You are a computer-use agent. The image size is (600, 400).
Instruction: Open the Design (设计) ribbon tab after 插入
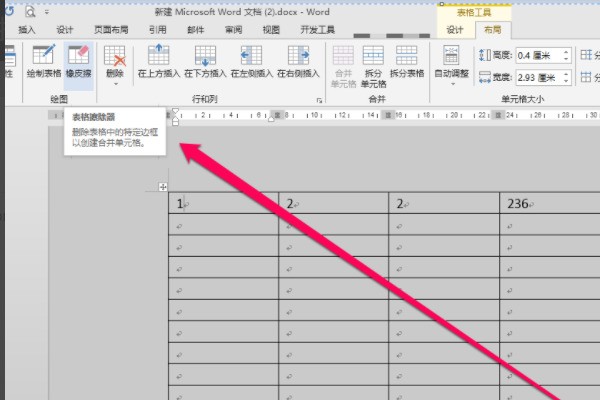coord(65,30)
